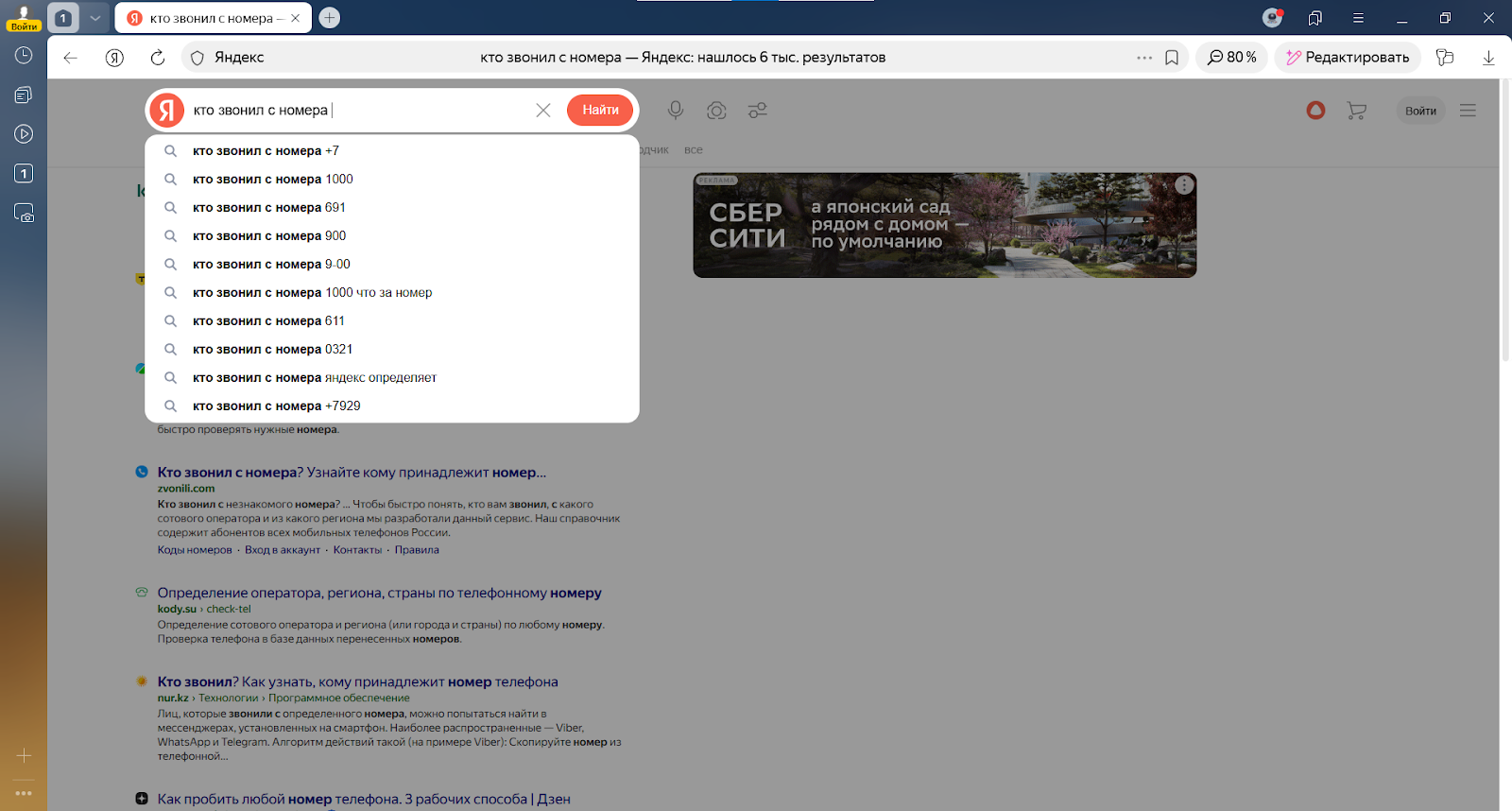Click the 80% zoom indicator

[1231, 58]
